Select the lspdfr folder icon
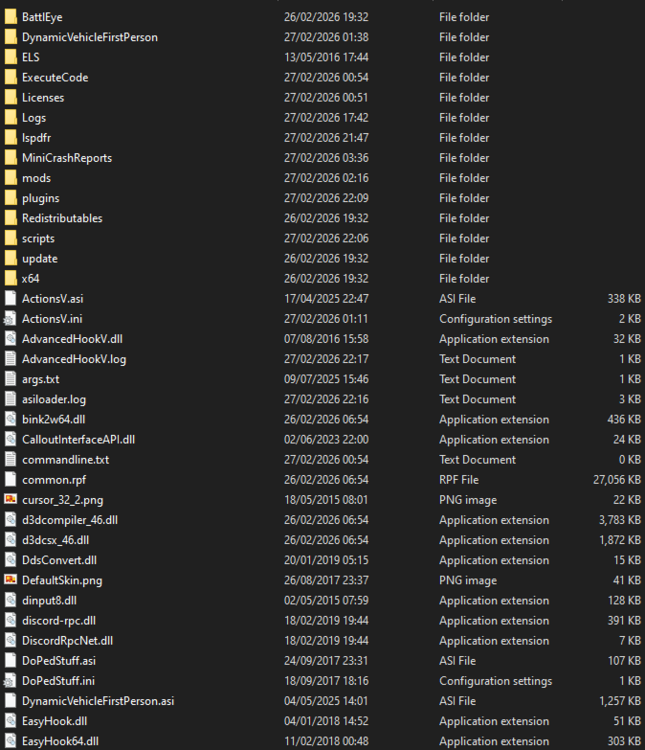This screenshot has height=750, width=645. tap(11, 137)
